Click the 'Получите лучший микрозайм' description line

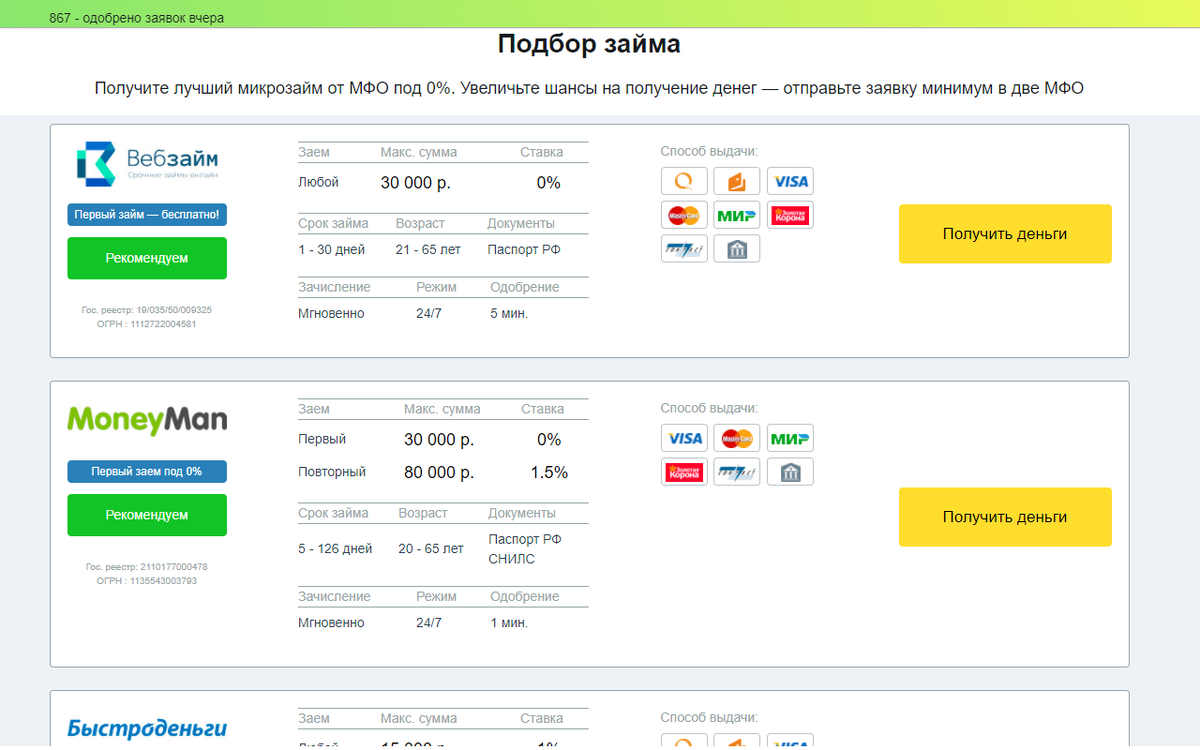589,88
